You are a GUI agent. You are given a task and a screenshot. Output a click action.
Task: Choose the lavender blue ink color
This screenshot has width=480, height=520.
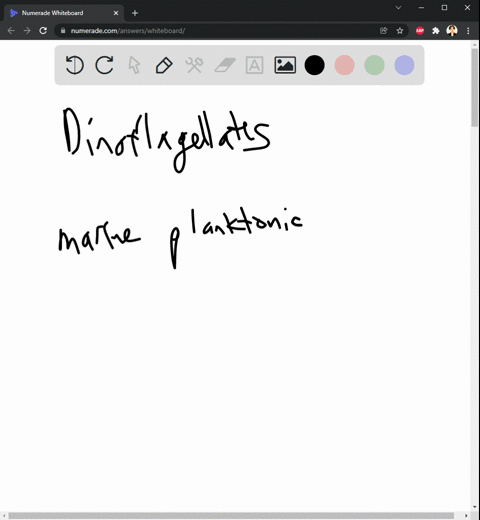pyautogui.click(x=404, y=65)
